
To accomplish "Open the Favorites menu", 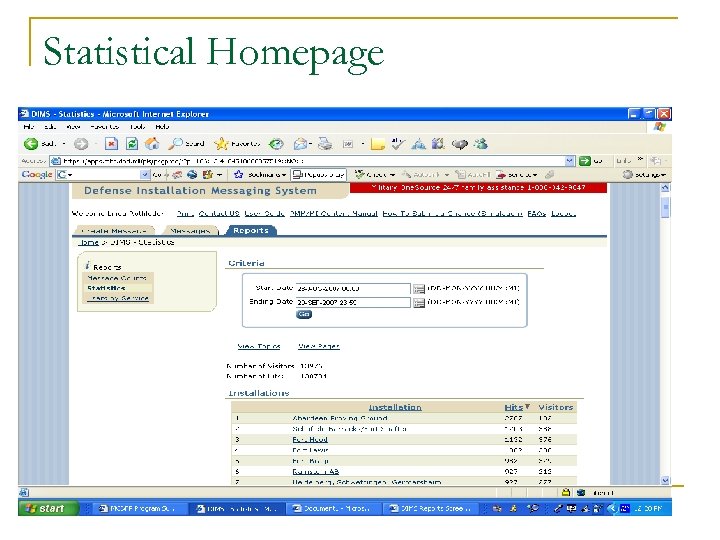I will coord(104,127).
